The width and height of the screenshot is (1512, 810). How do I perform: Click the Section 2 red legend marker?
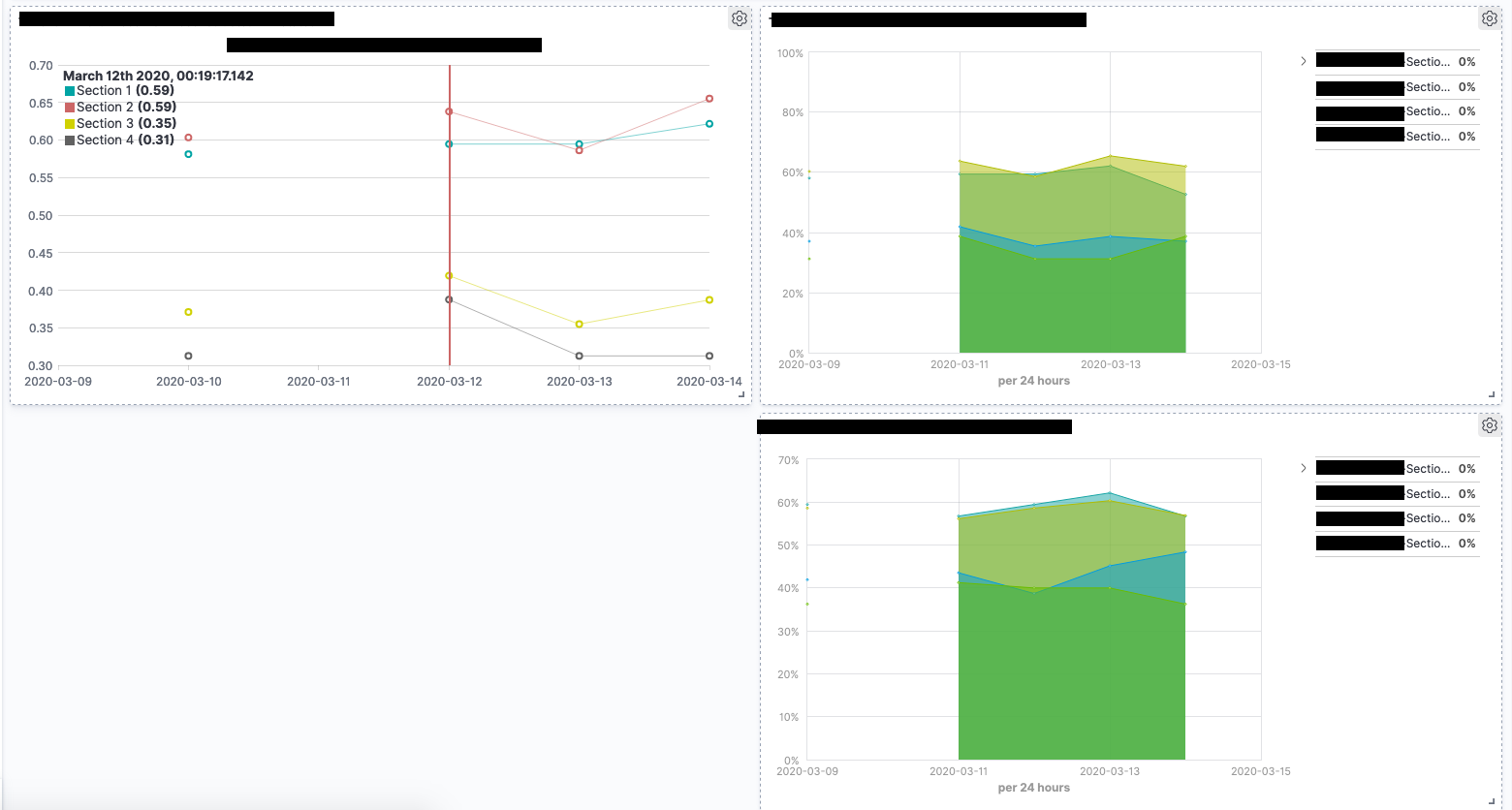point(70,107)
